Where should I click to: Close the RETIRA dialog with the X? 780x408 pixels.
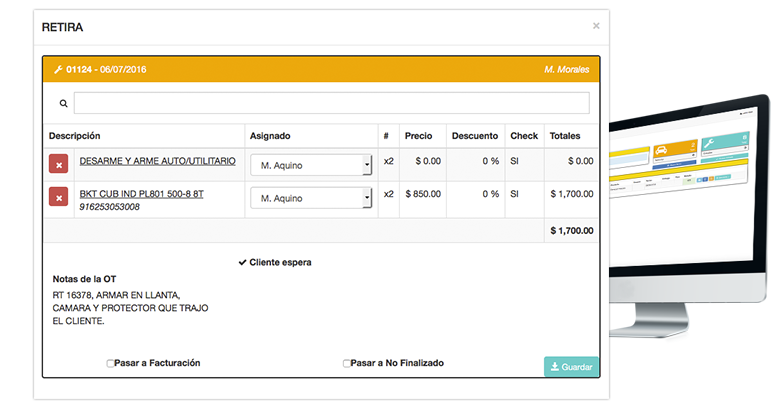[596, 26]
